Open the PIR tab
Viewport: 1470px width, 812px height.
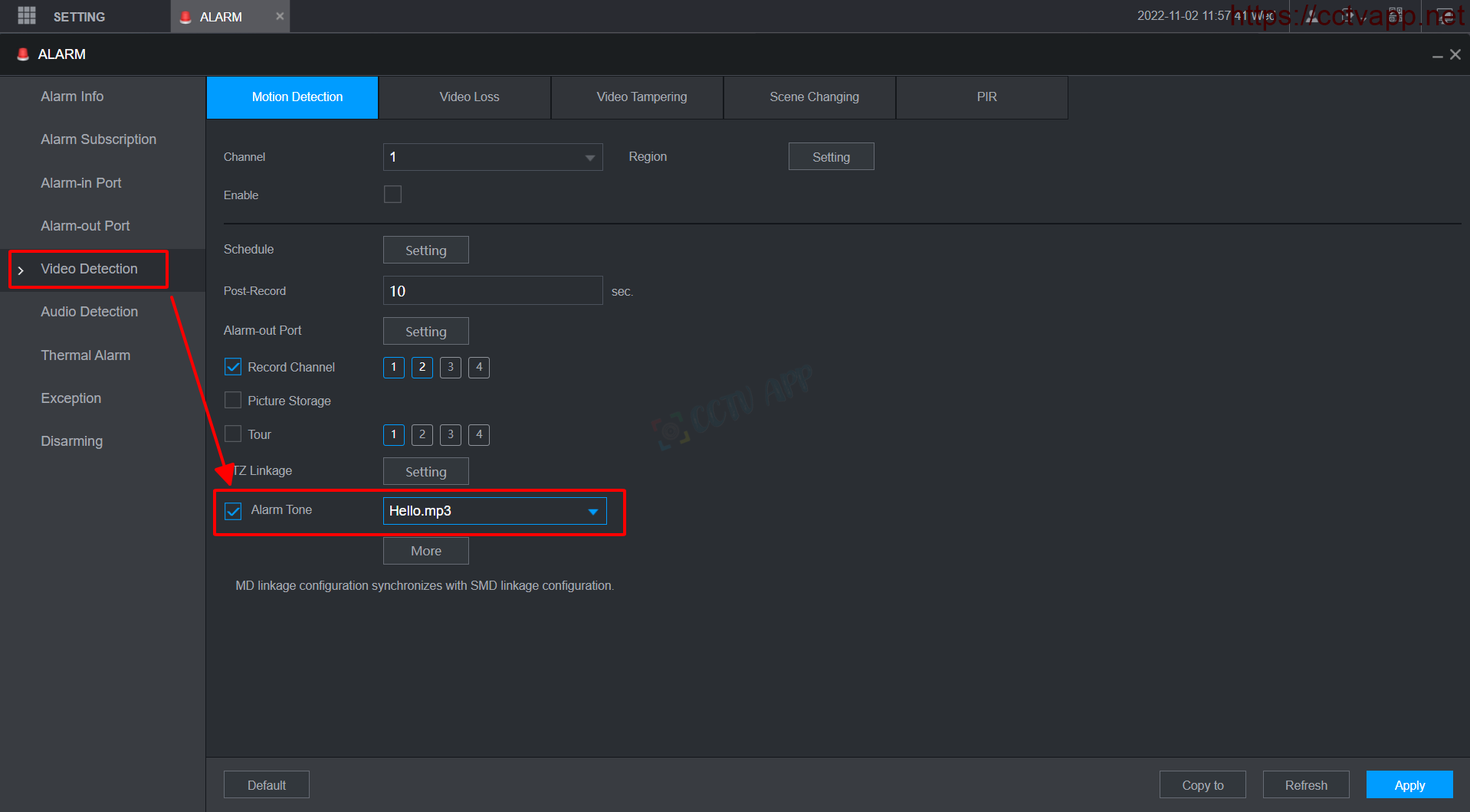click(986, 97)
